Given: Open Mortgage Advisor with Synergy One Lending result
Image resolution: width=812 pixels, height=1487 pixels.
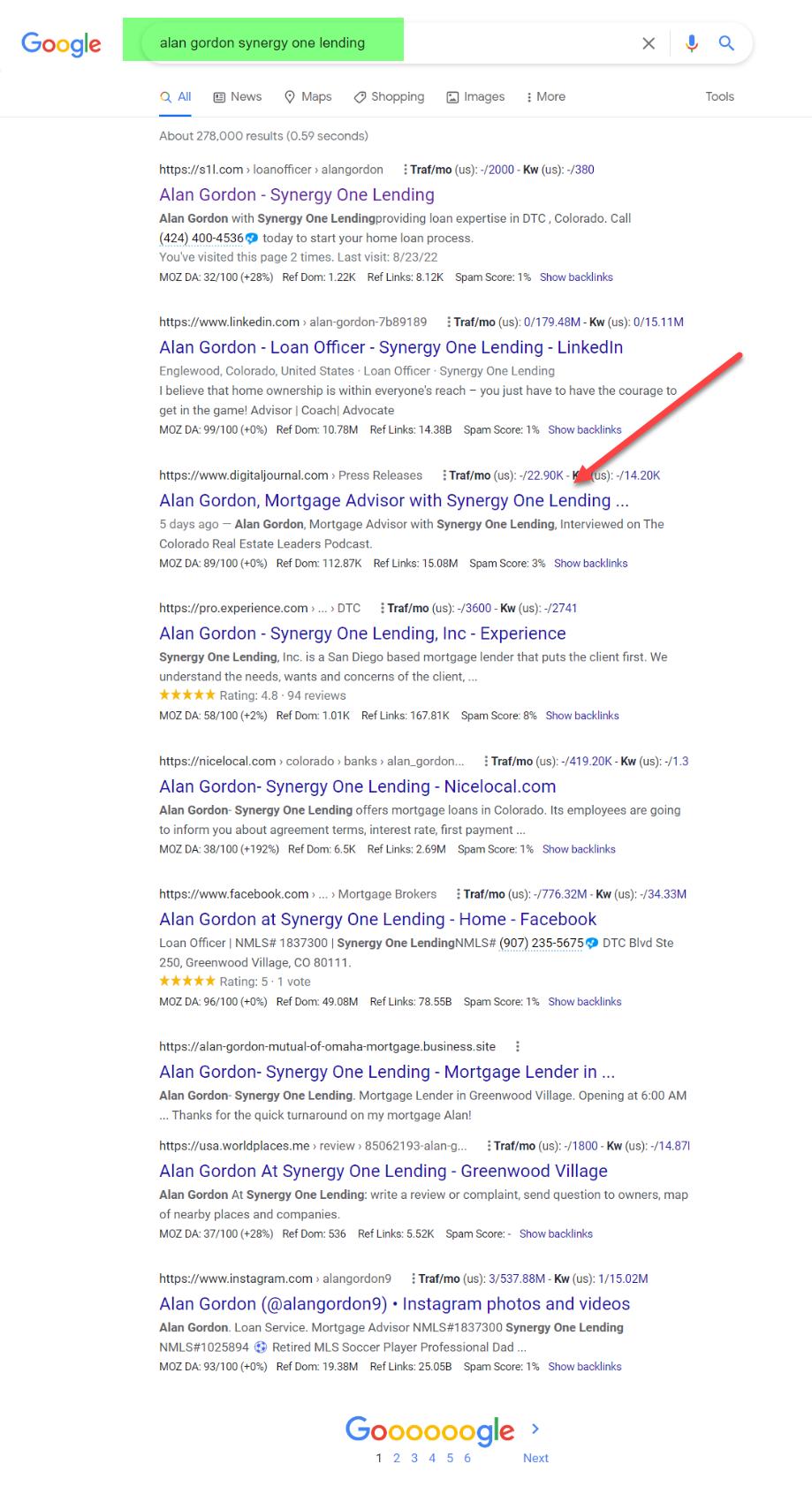Looking at the screenshot, I should pos(394,500).
